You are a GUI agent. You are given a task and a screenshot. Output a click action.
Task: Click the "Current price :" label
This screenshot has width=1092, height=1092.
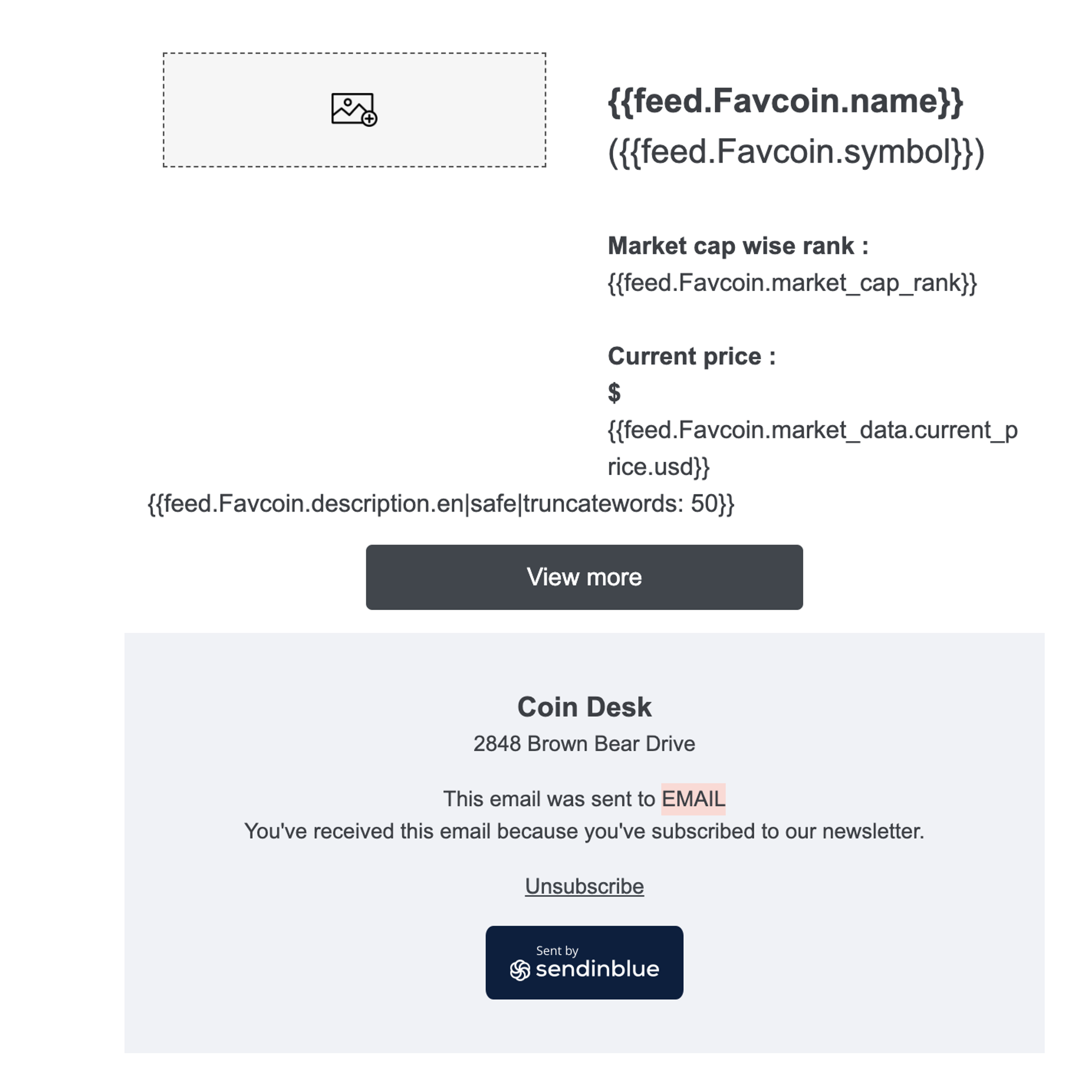coord(691,357)
